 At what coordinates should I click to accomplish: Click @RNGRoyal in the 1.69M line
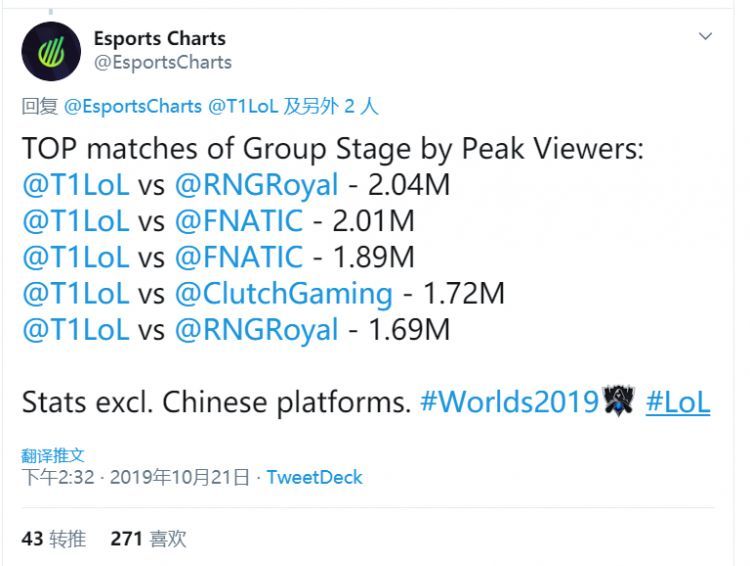tap(256, 330)
